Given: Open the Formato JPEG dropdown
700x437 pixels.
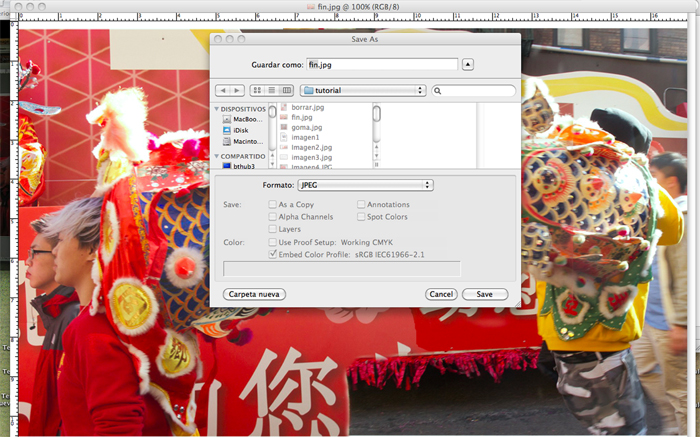Looking at the screenshot, I should (x=365, y=185).
